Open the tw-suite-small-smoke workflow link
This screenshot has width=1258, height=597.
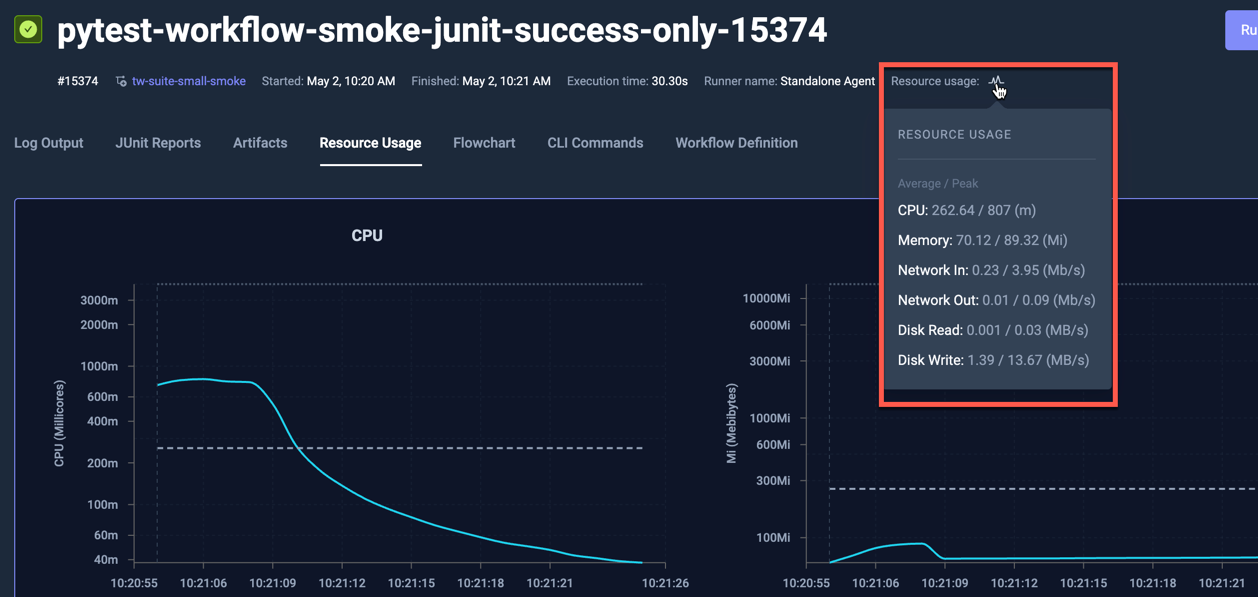tap(188, 81)
